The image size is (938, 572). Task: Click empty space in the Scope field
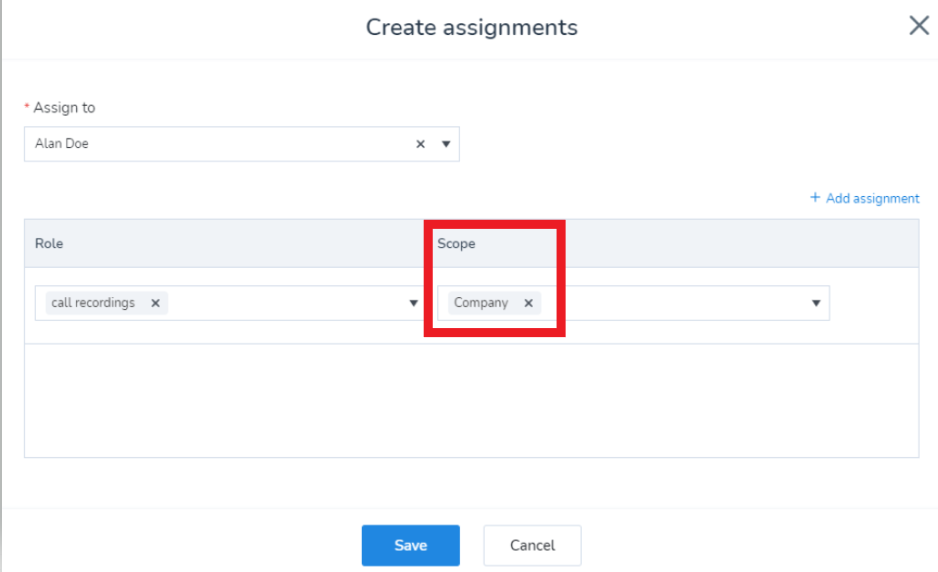[x=680, y=303]
